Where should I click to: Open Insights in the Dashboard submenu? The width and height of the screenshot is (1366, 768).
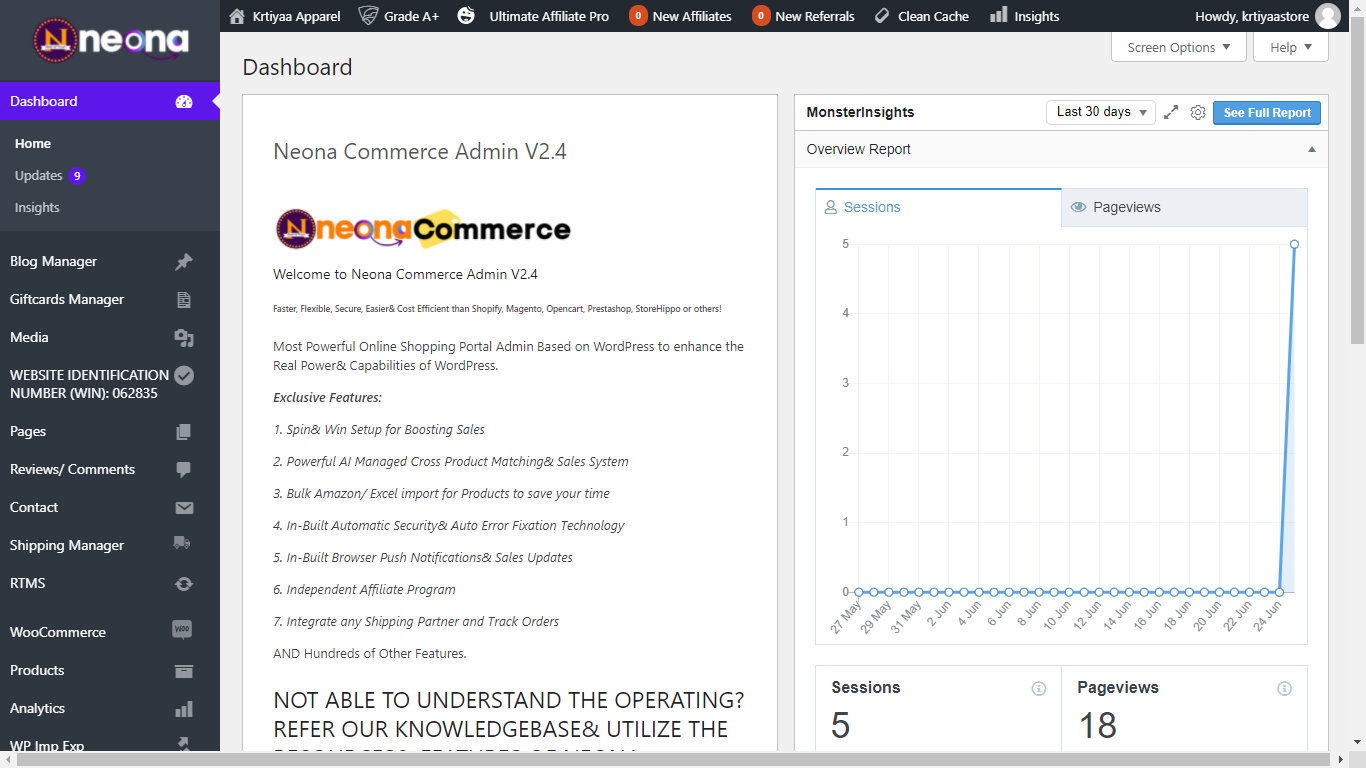[37, 207]
